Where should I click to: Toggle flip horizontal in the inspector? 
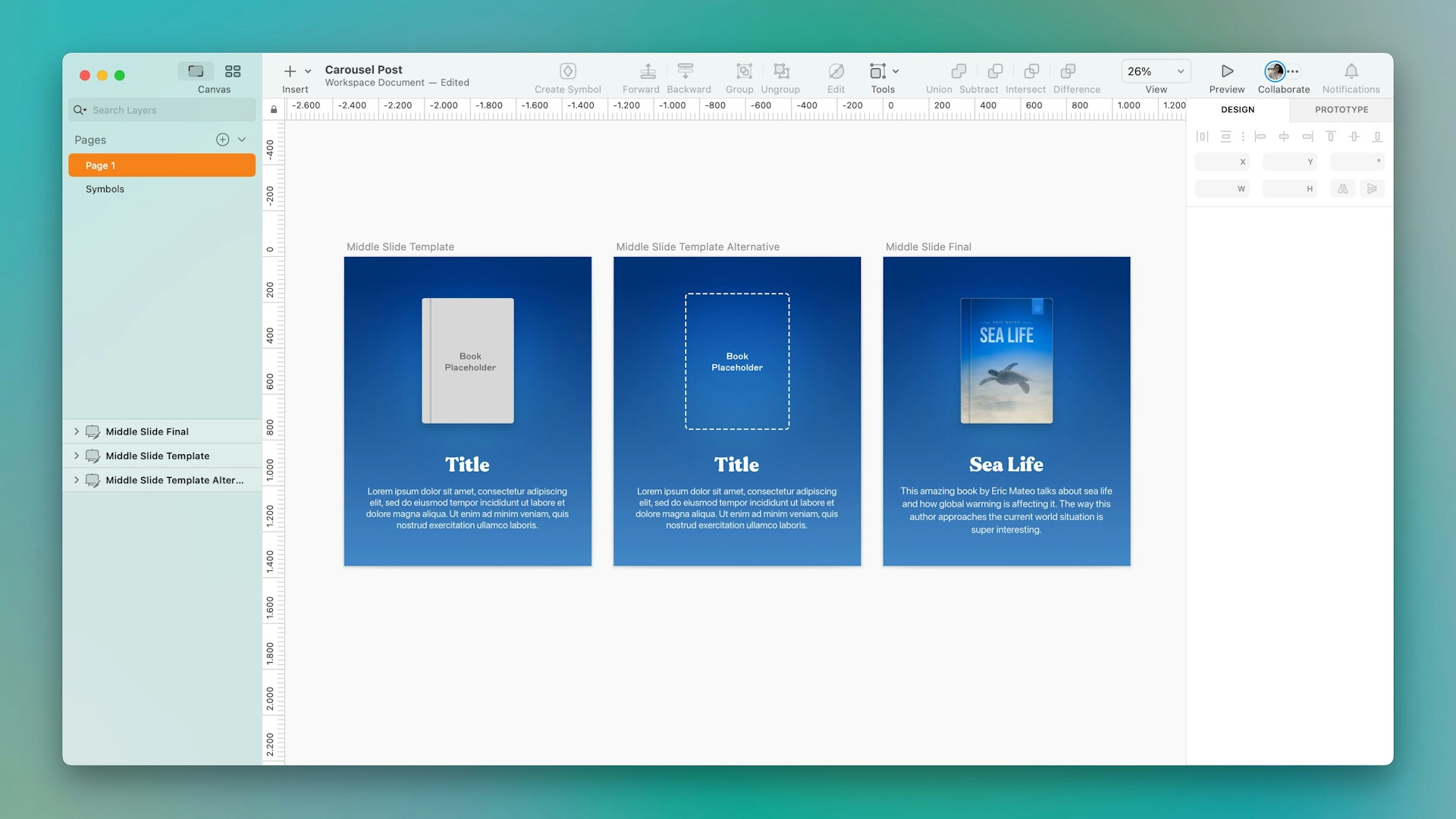click(x=1342, y=188)
